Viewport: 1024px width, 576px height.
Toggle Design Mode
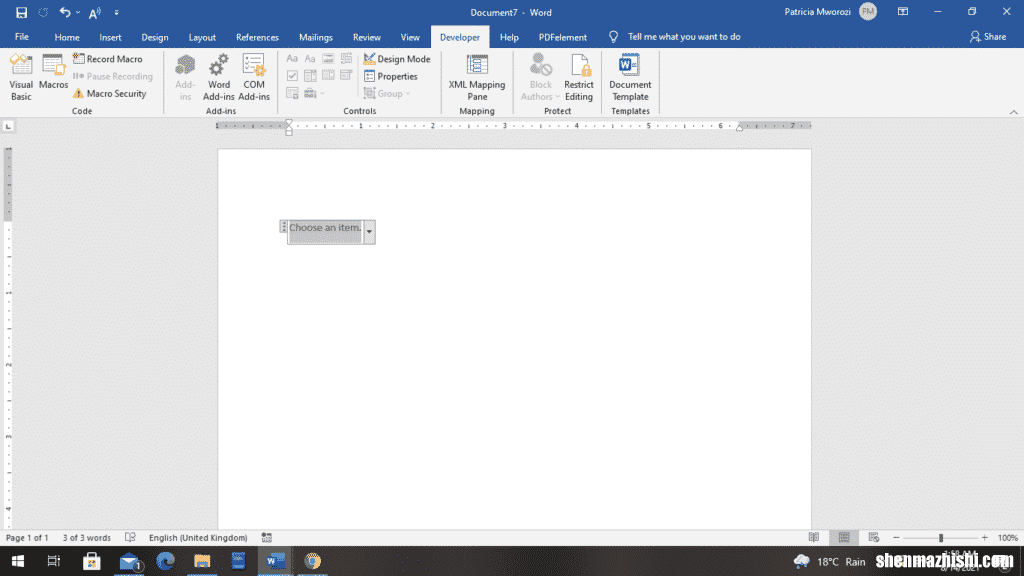pos(397,59)
